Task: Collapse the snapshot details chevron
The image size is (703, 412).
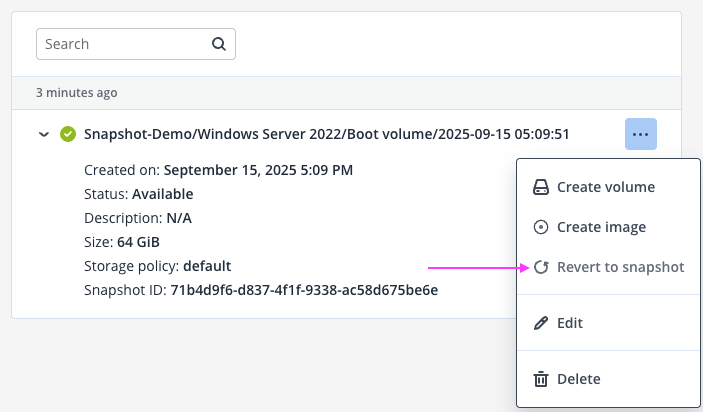Action: coord(44,134)
